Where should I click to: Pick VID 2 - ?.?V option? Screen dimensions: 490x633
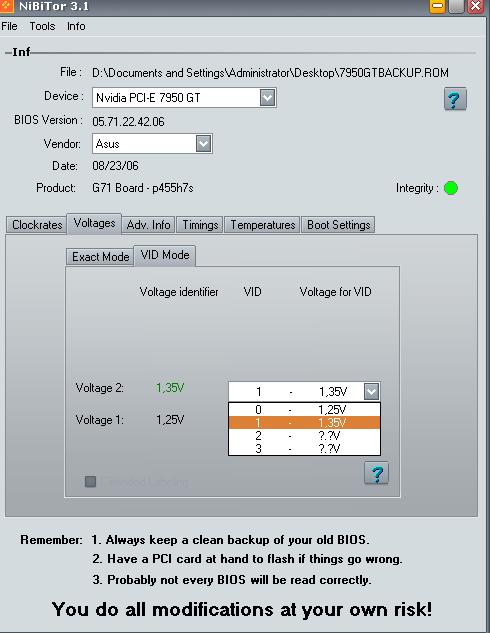coord(304,436)
